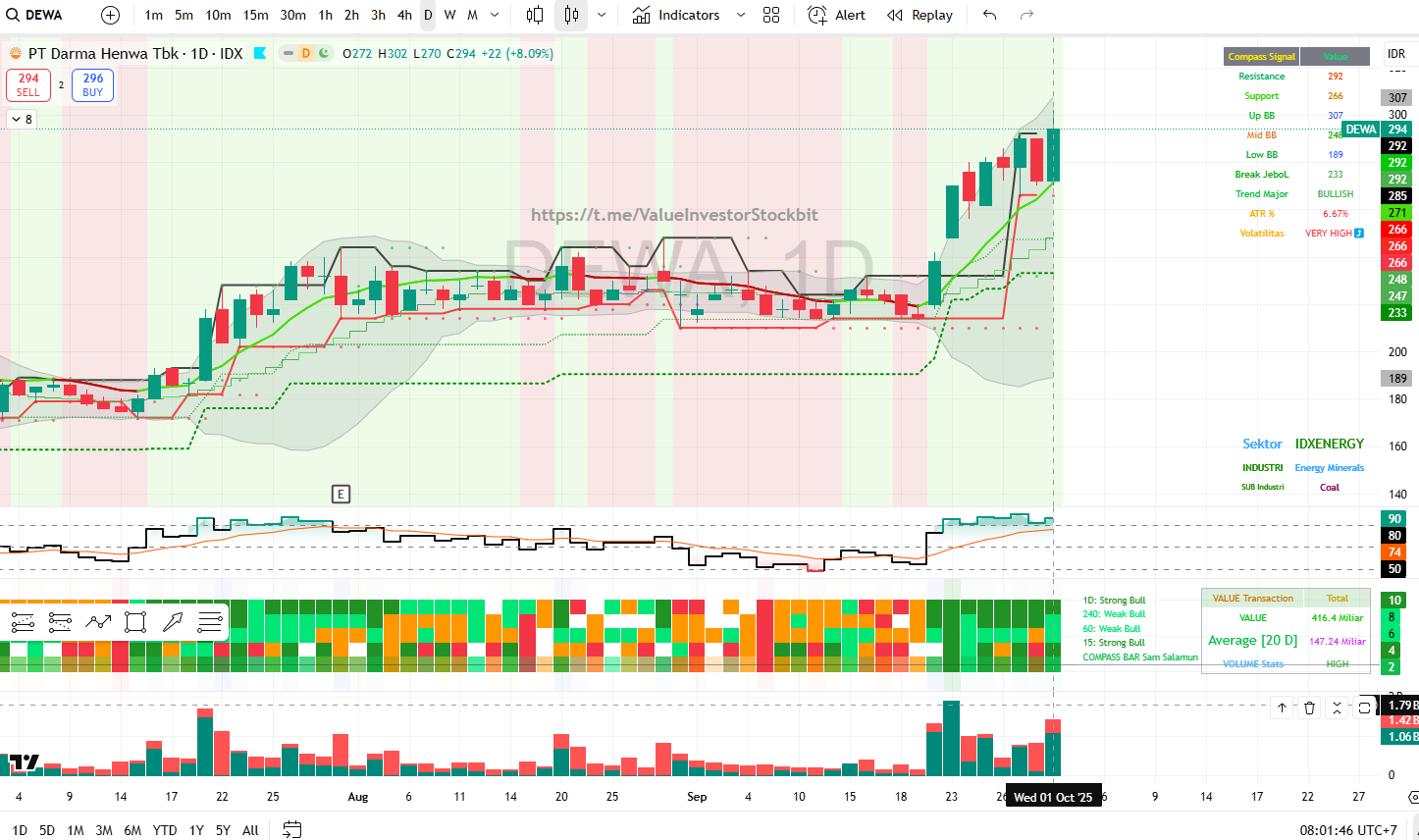Start Bar Replay mode

pos(920,15)
